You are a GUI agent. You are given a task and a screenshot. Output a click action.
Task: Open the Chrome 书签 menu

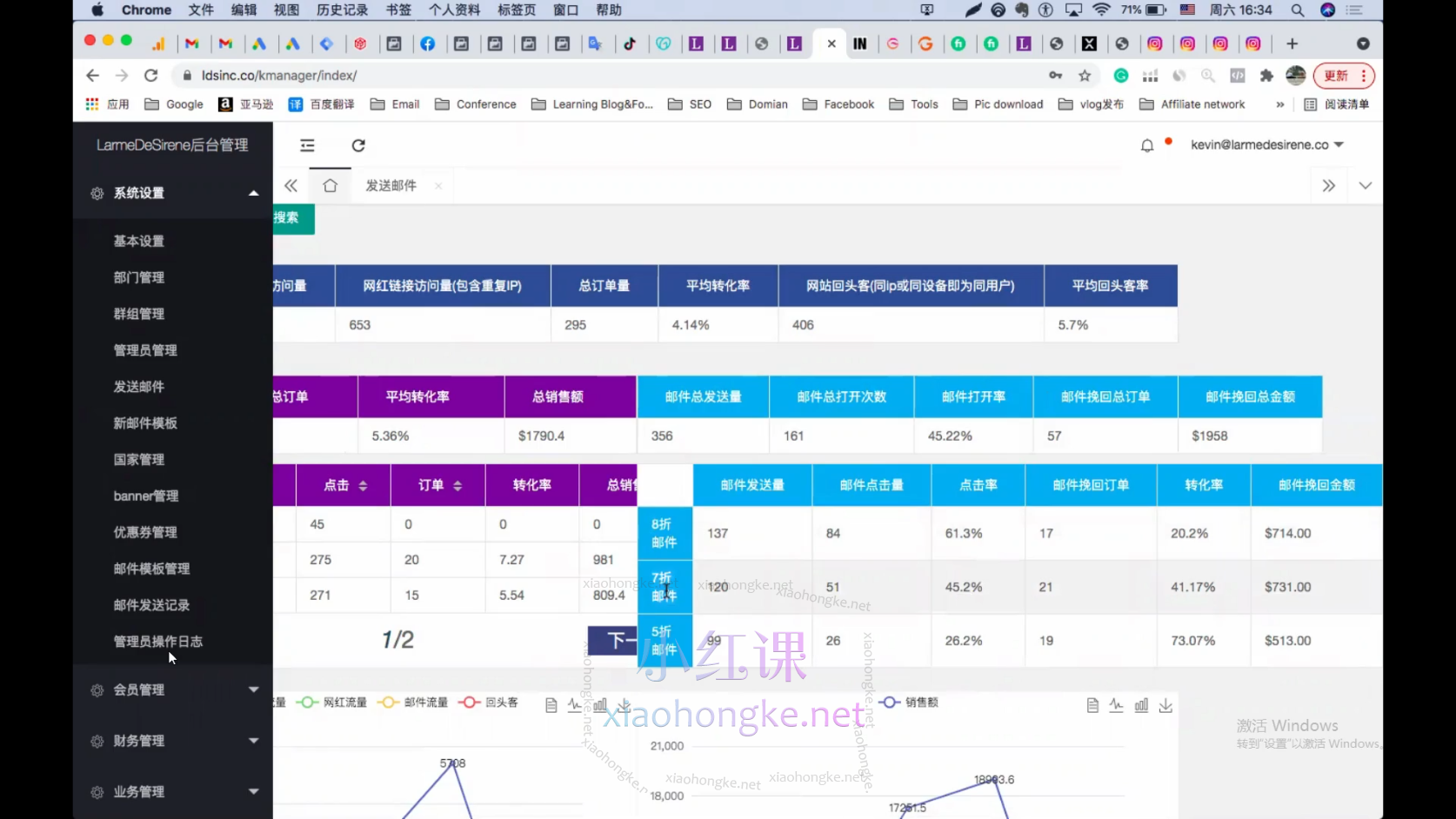tap(397, 10)
